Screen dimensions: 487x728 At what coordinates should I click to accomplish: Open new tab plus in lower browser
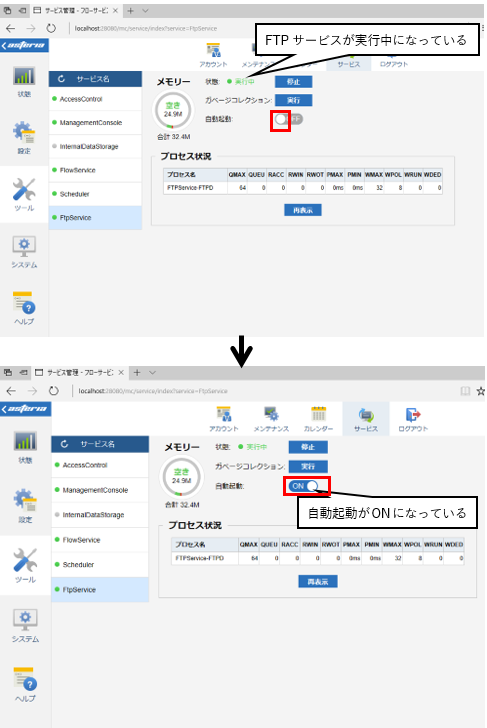pyautogui.click(x=136, y=372)
